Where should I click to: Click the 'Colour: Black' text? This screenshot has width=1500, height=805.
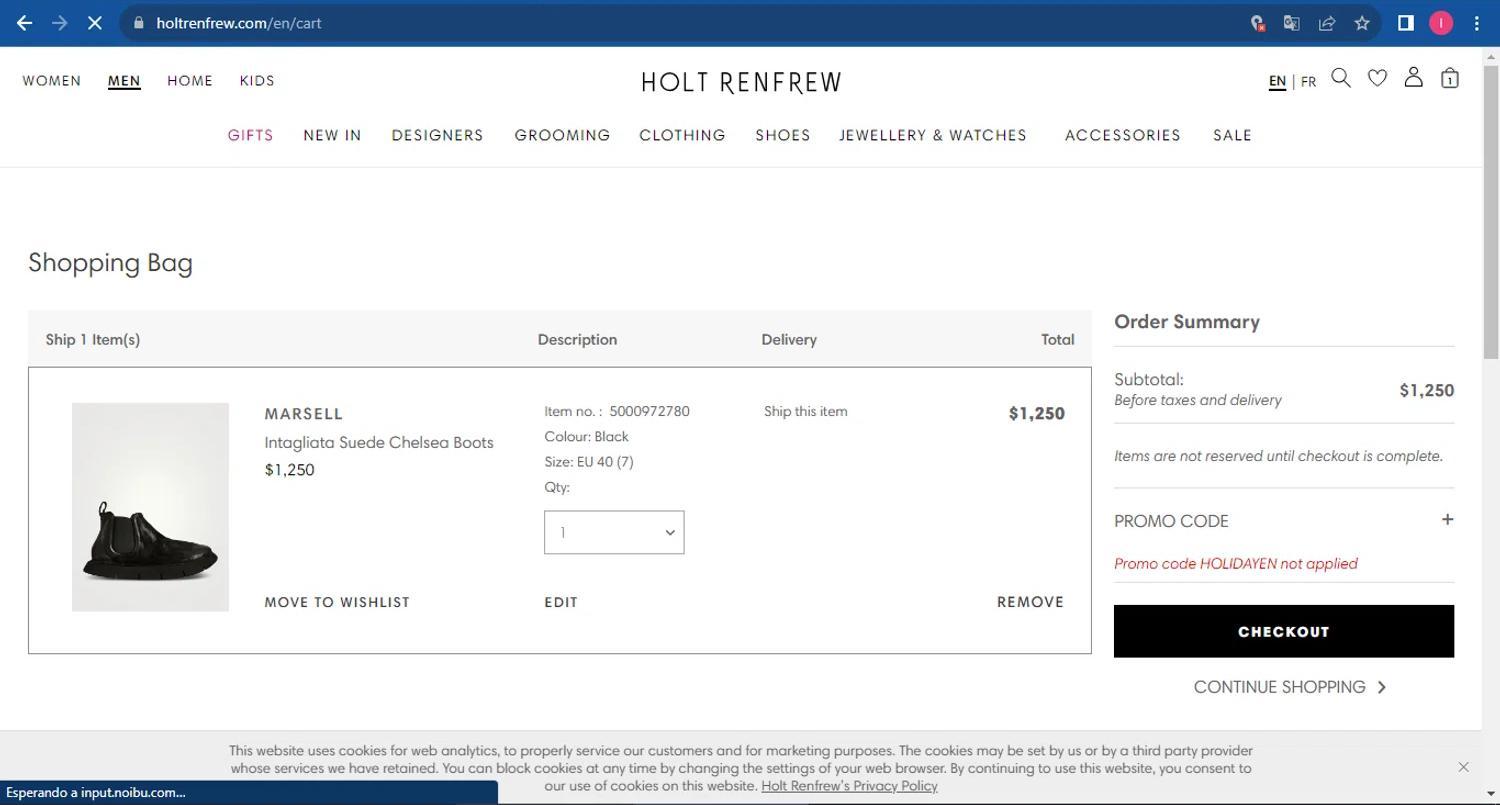point(586,437)
